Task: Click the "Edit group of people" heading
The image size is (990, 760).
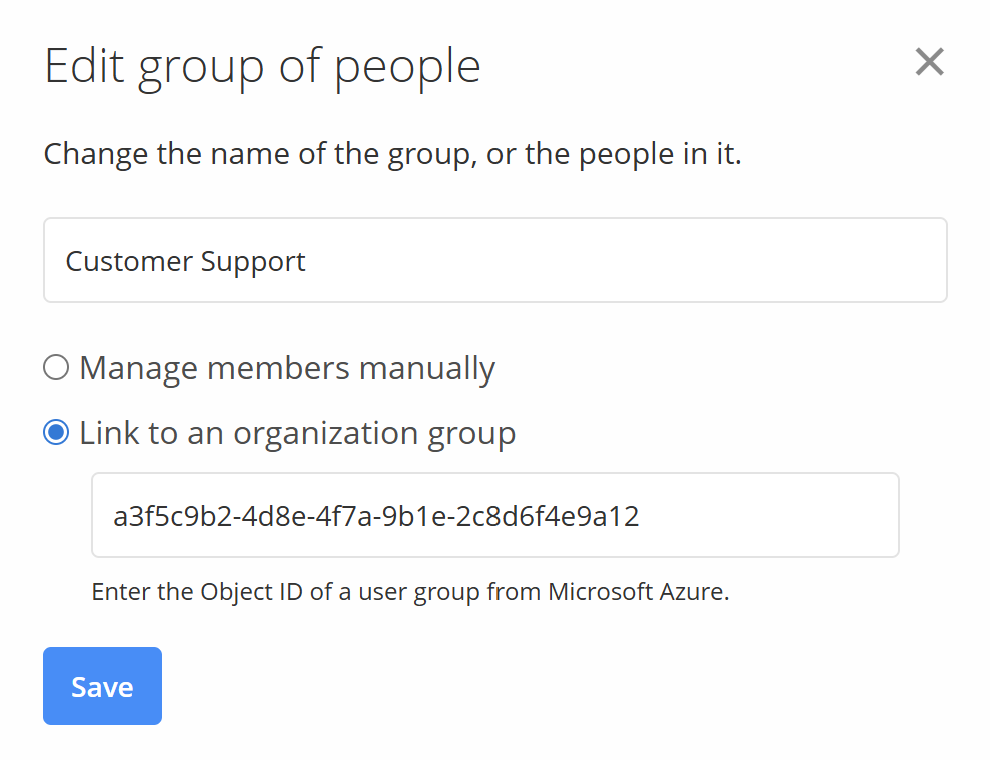Action: point(262,66)
